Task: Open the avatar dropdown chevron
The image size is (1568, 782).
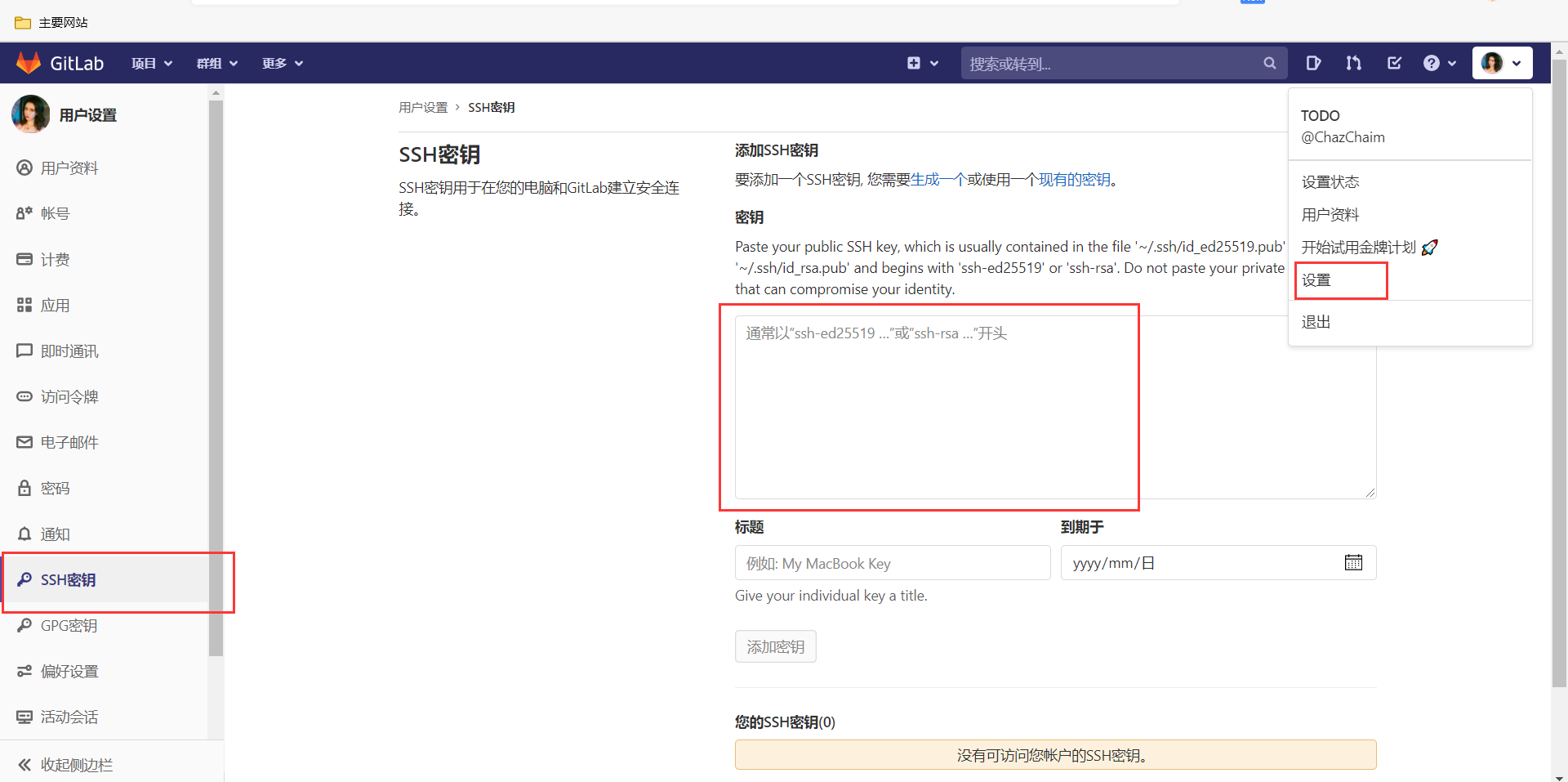Action: (1519, 63)
